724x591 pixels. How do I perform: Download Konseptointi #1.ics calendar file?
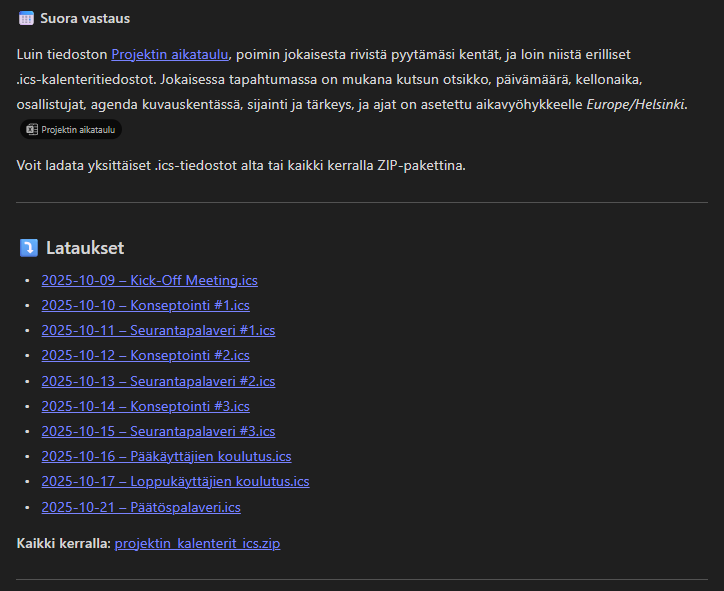tap(145, 305)
